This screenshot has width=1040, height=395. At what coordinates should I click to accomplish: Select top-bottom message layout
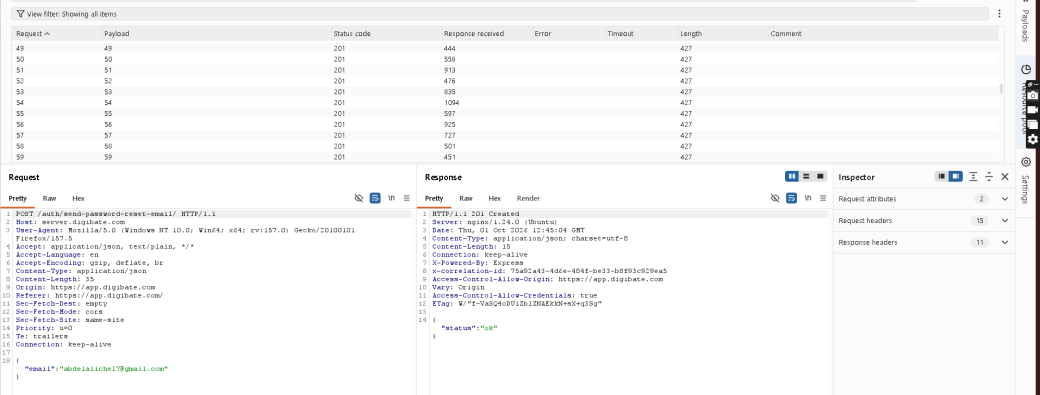[x=806, y=176]
